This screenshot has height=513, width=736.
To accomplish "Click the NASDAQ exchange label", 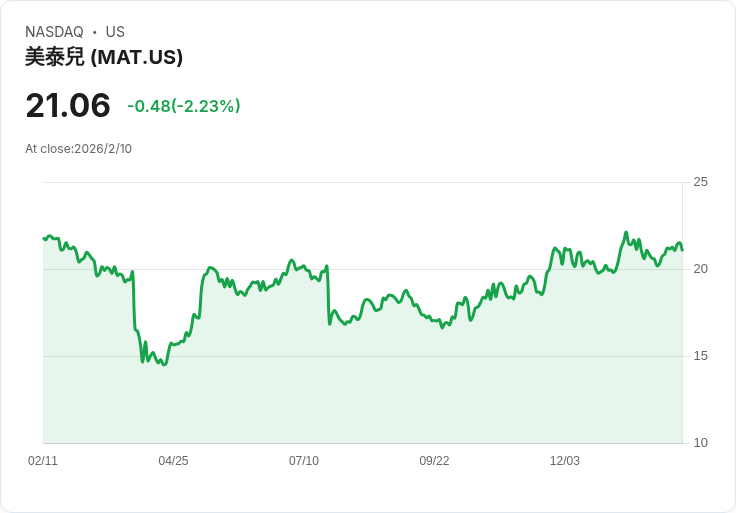I will point(54,32).
